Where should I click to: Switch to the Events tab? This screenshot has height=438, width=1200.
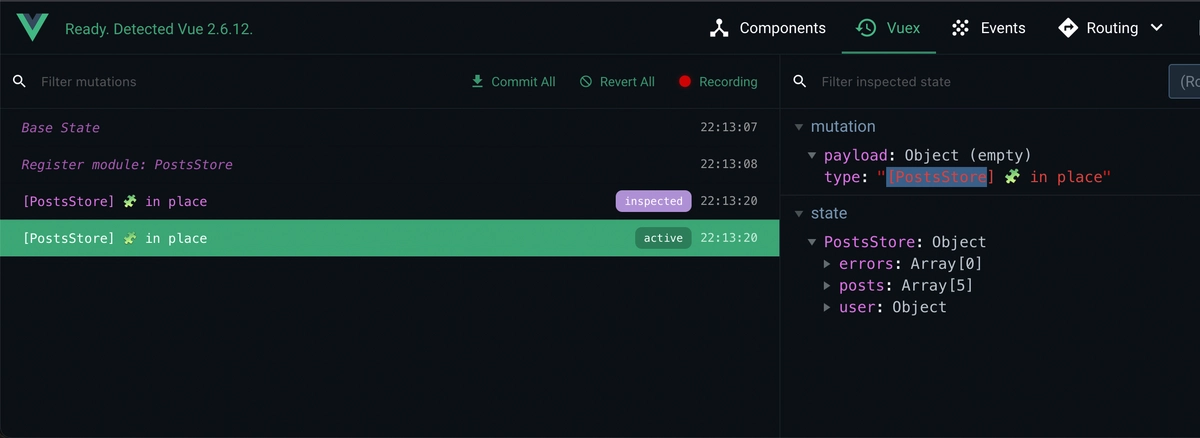[x=1002, y=28]
